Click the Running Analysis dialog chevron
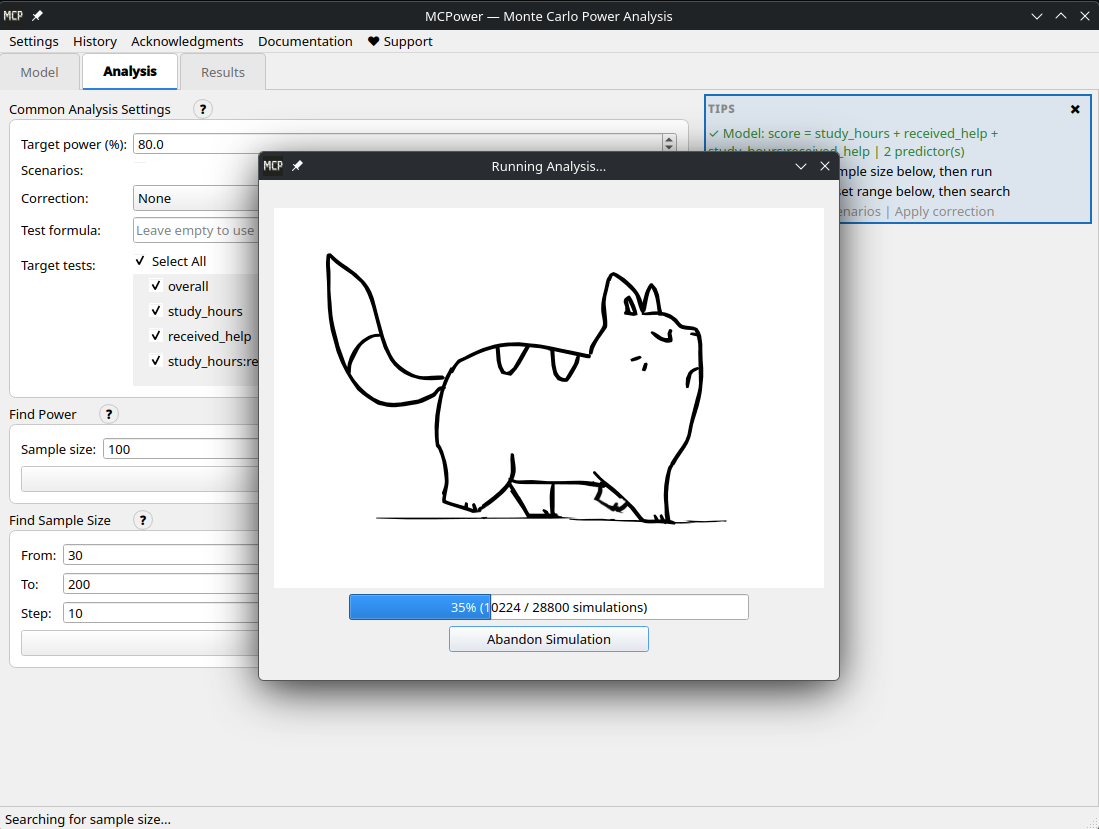The height and width of the screenshot is (829, 1099). tap(801, 166)
